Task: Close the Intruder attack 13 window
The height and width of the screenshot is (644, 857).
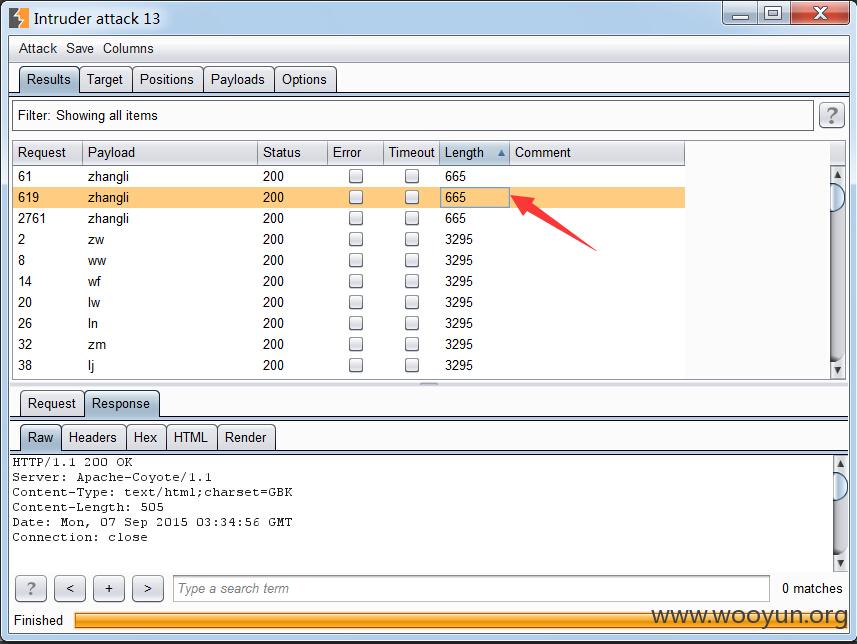Action: [819, 14]
